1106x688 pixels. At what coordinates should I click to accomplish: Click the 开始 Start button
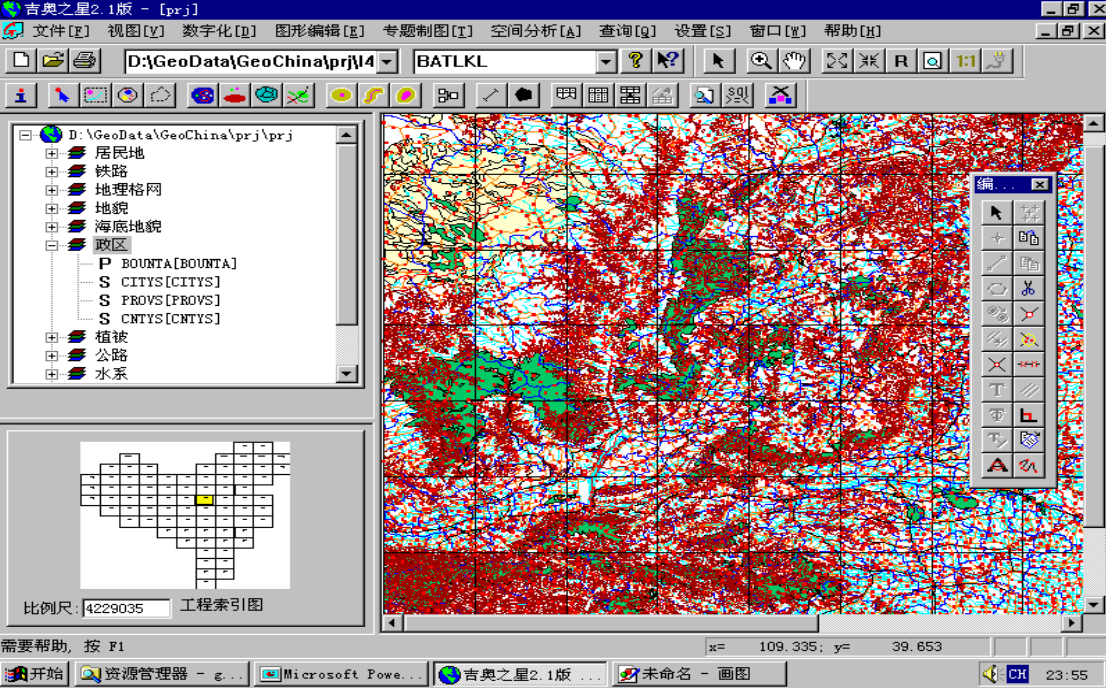tap(34, 675)
